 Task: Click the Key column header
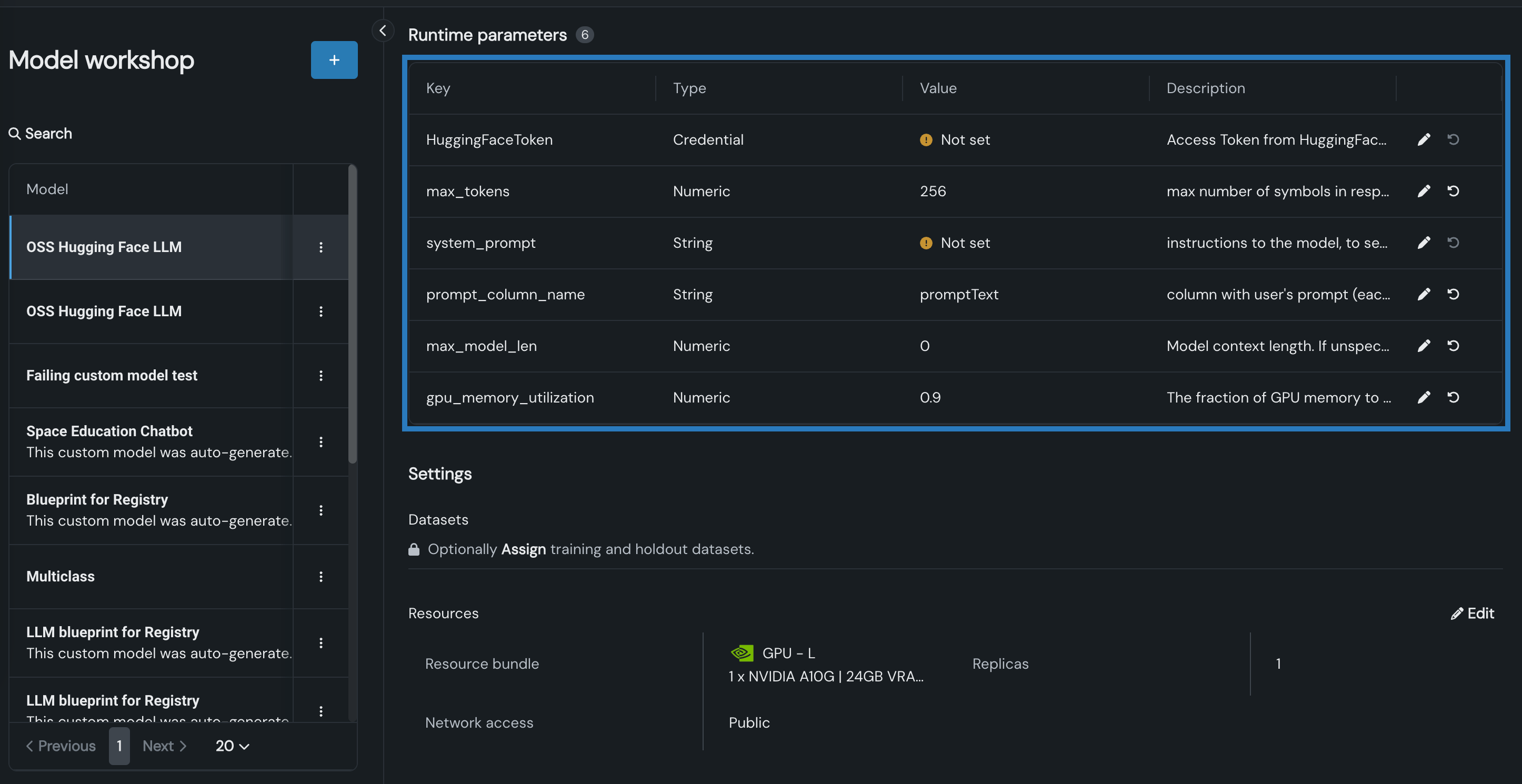pos(438,88)
